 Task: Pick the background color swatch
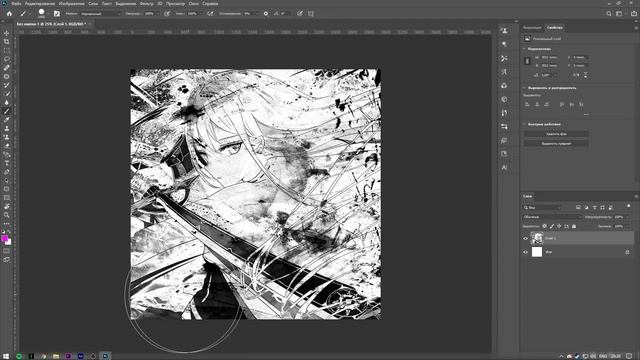click(9, 242)
